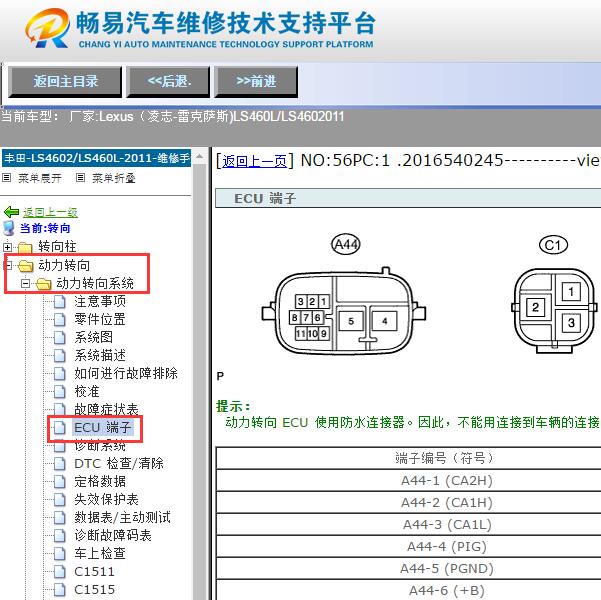Click the document icon beside C1511
Image resolution: width=601 pixels, height=600 pixels.
click(59, 572)
